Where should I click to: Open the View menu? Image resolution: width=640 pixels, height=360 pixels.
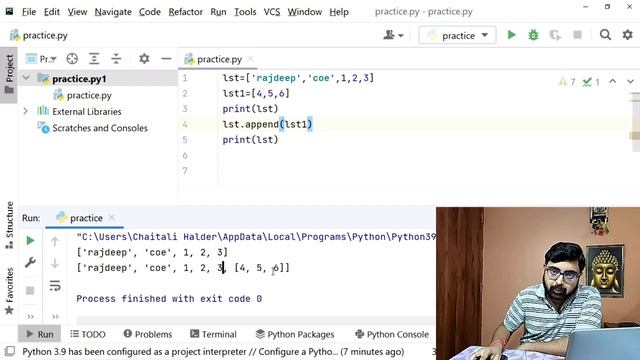(x=77, y=12)
